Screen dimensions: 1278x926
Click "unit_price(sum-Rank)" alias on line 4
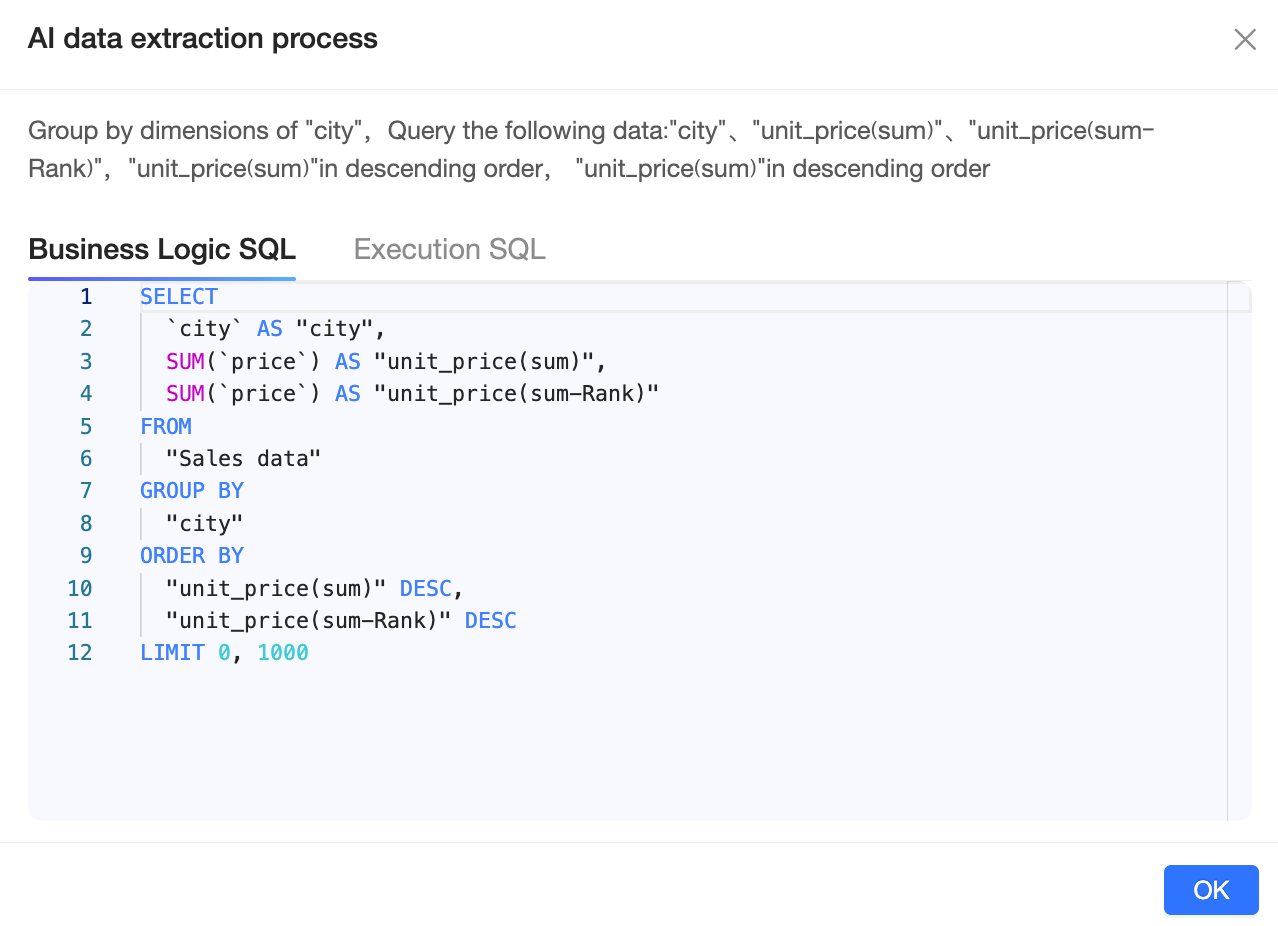[x=516, y=393]
